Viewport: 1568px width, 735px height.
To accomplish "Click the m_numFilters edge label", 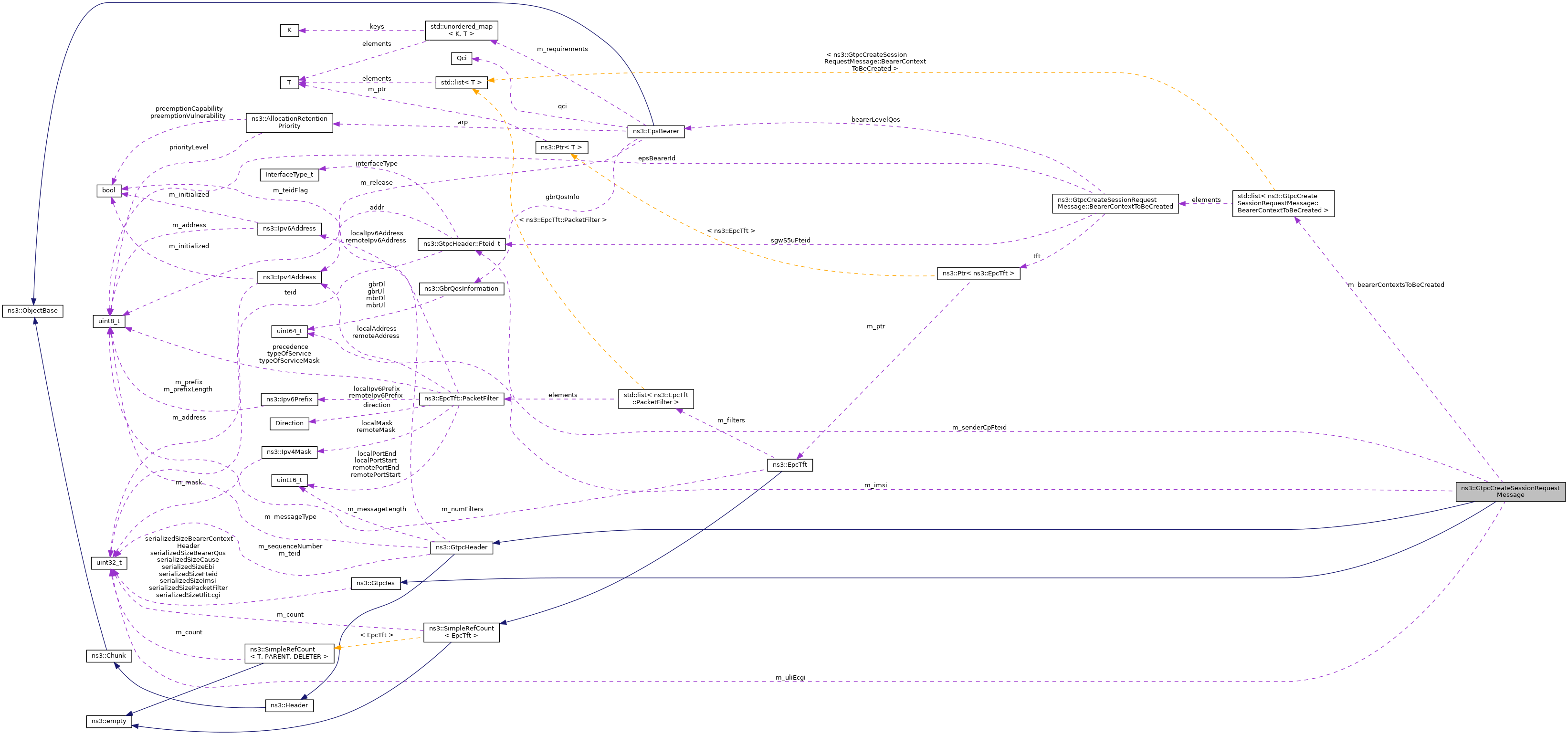I will [x=462, y=509].
